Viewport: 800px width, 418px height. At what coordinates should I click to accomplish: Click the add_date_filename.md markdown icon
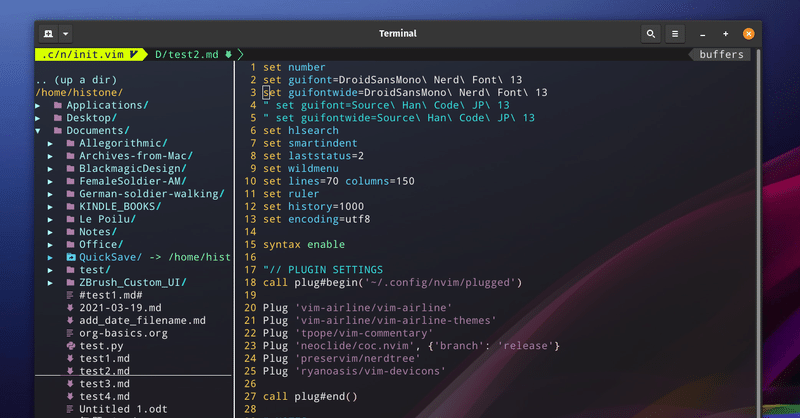click(70, 321)
